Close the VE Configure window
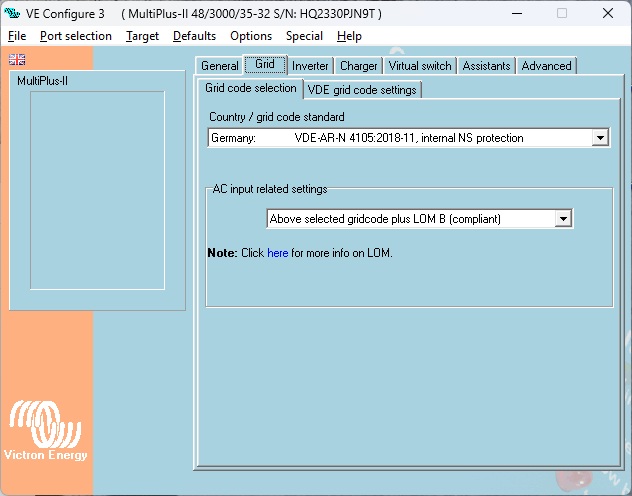 click(608, 14)
